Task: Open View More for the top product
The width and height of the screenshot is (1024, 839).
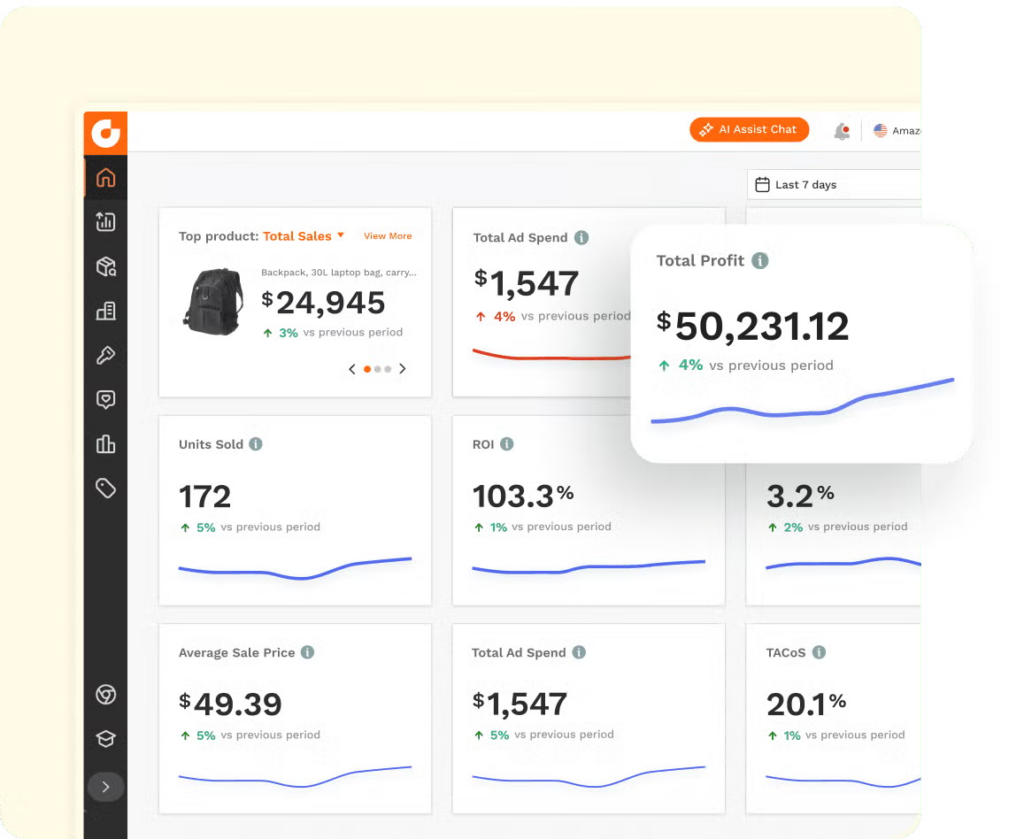Action: (x=388, y=236)
